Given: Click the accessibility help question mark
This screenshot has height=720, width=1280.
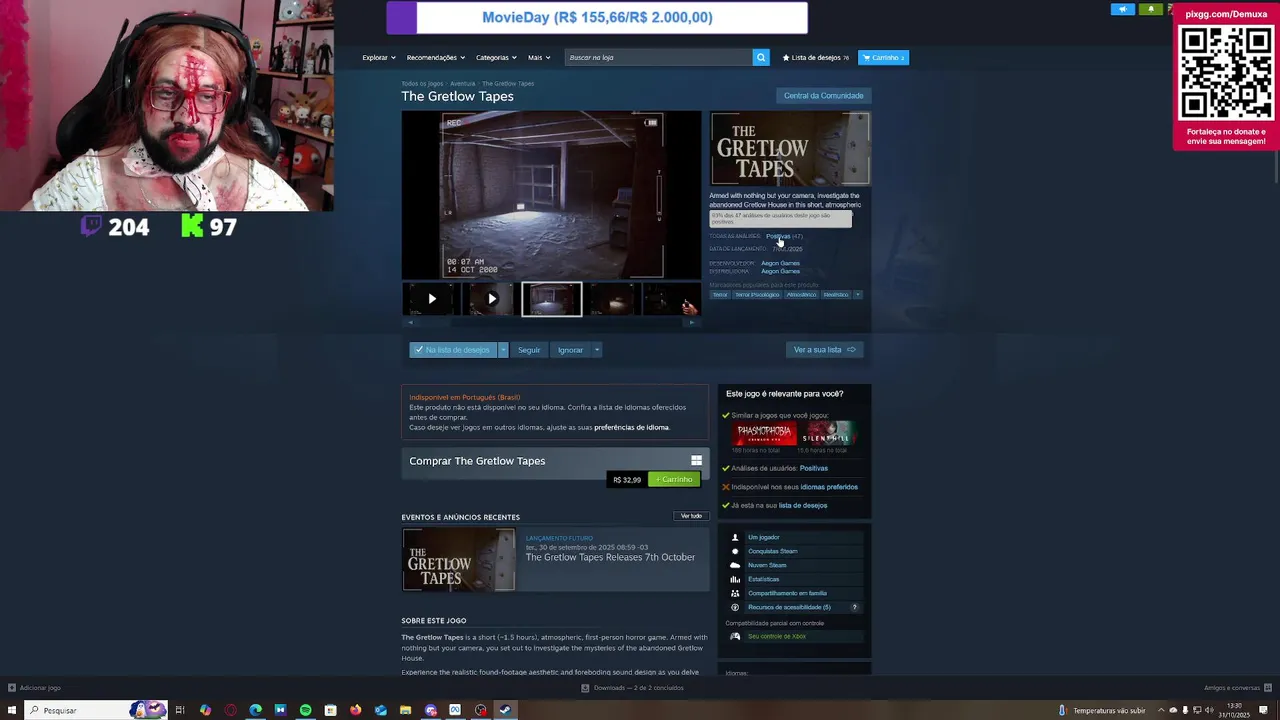Looking at the screenshot, I should coord(854,607).
